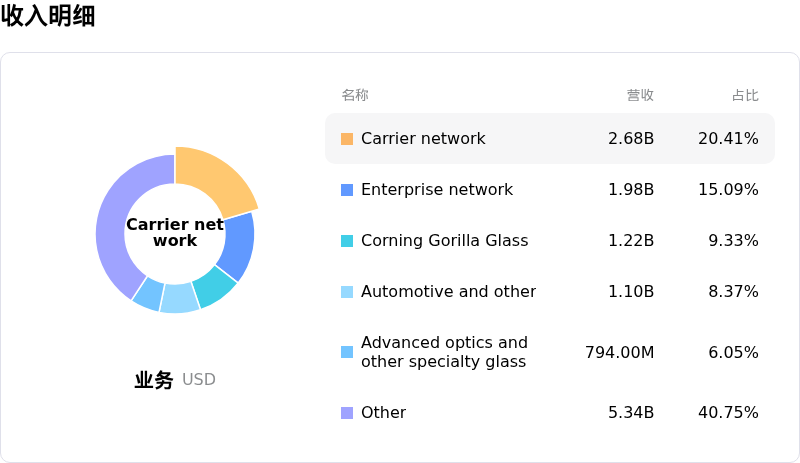Click the 业务 label below the chart
The width and height of the screenshot is (800, 463).
[x=154, y=380]
